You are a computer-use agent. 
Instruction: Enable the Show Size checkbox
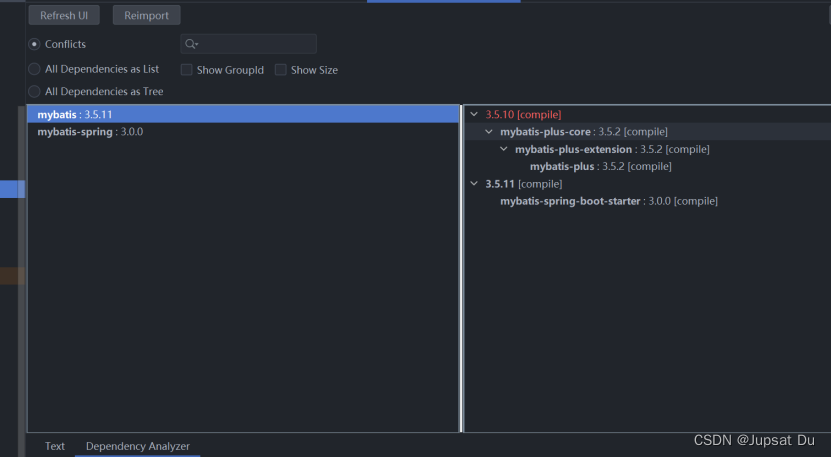(x=280, y=69)
